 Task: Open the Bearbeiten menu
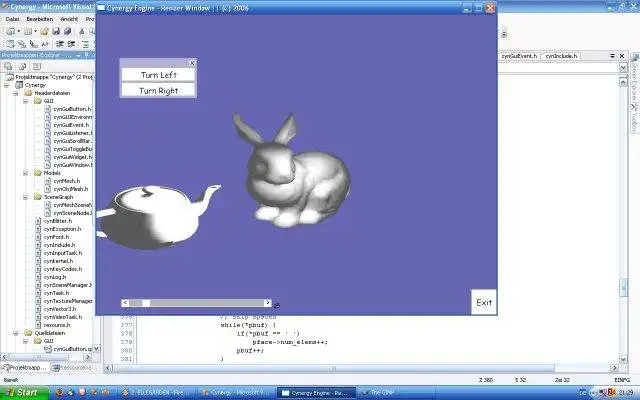[40, 19]
